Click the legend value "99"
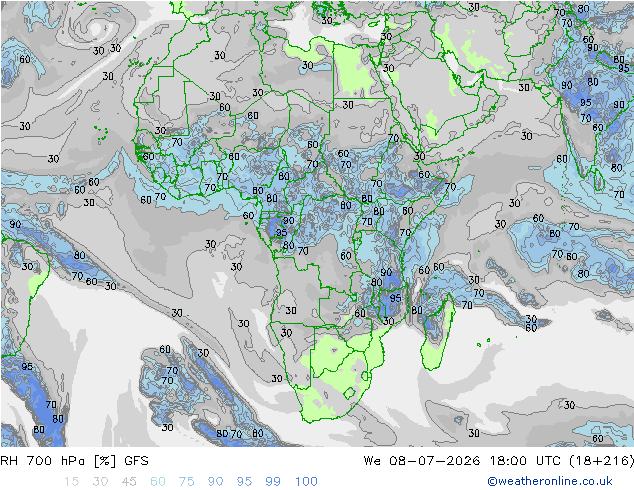This screenshot has width=634, height=490. pos(273,481)
